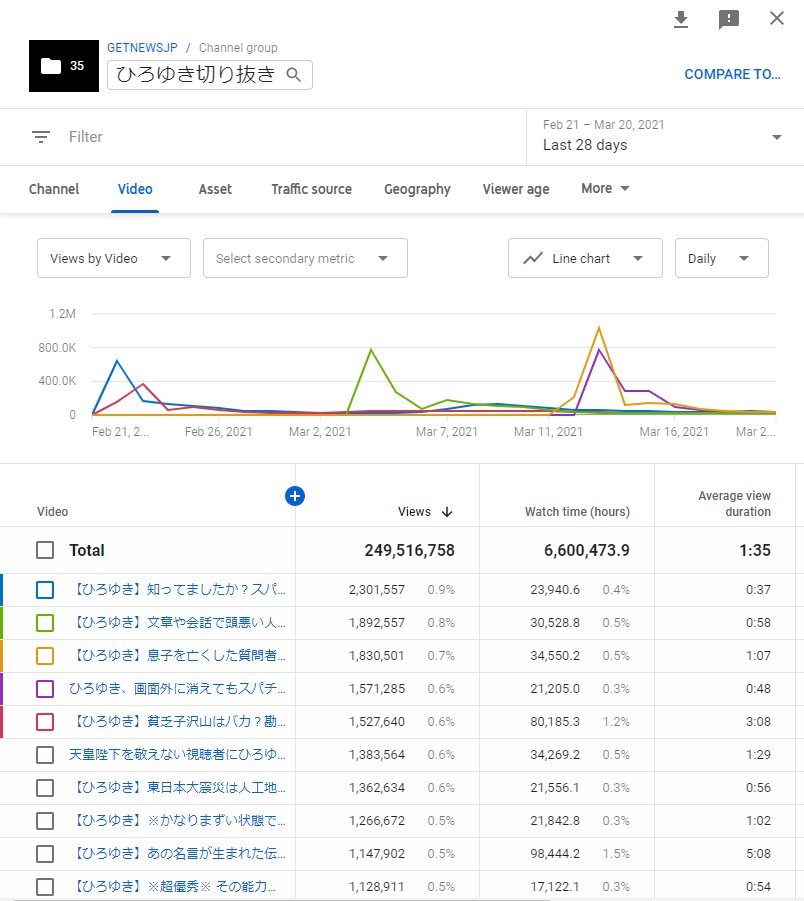Toggle the Total row checkbox
The image size is (804, 901).
(x=45, y=550)
